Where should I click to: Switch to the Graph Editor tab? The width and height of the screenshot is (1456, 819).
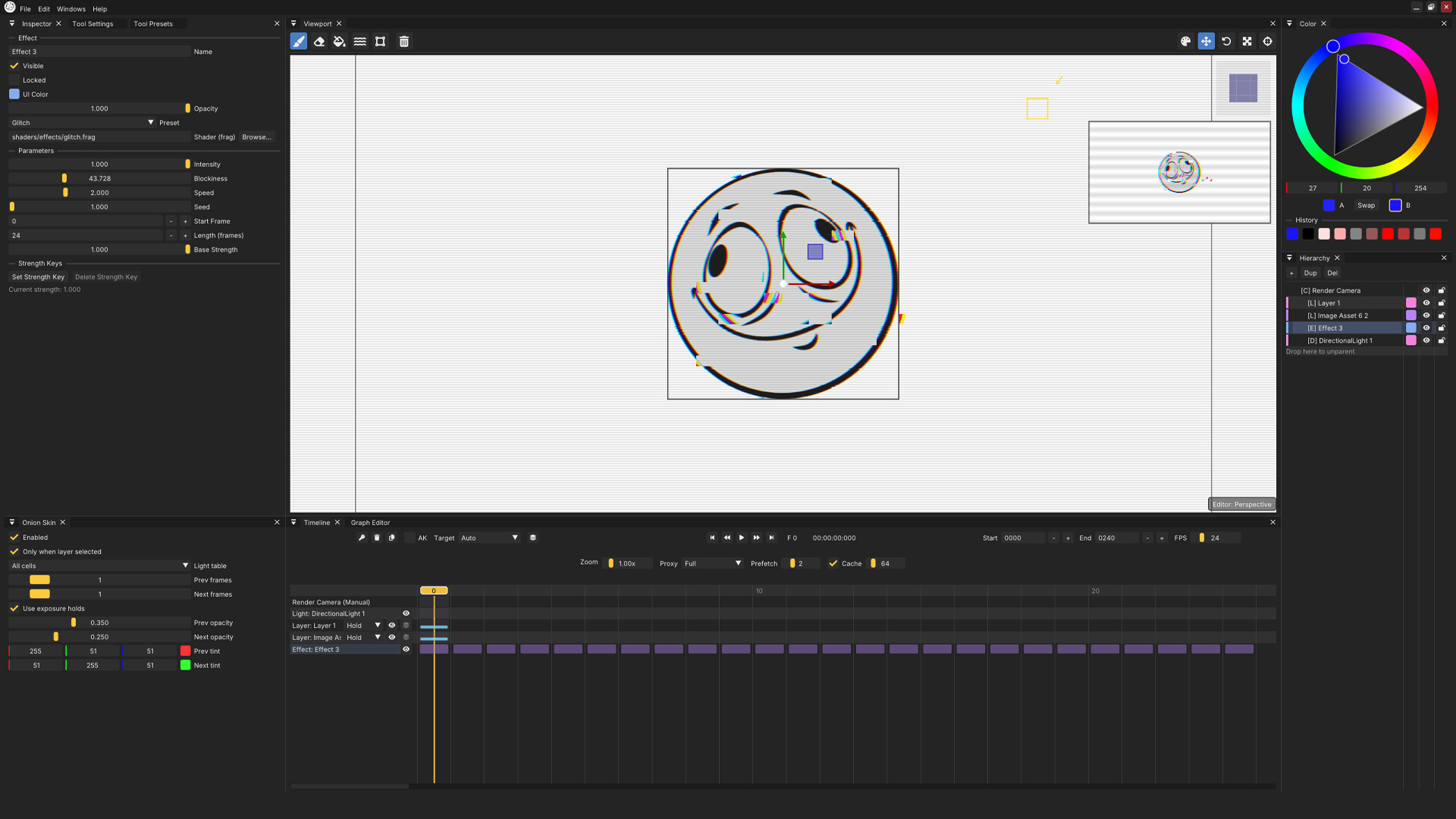[x=370, y=522]
